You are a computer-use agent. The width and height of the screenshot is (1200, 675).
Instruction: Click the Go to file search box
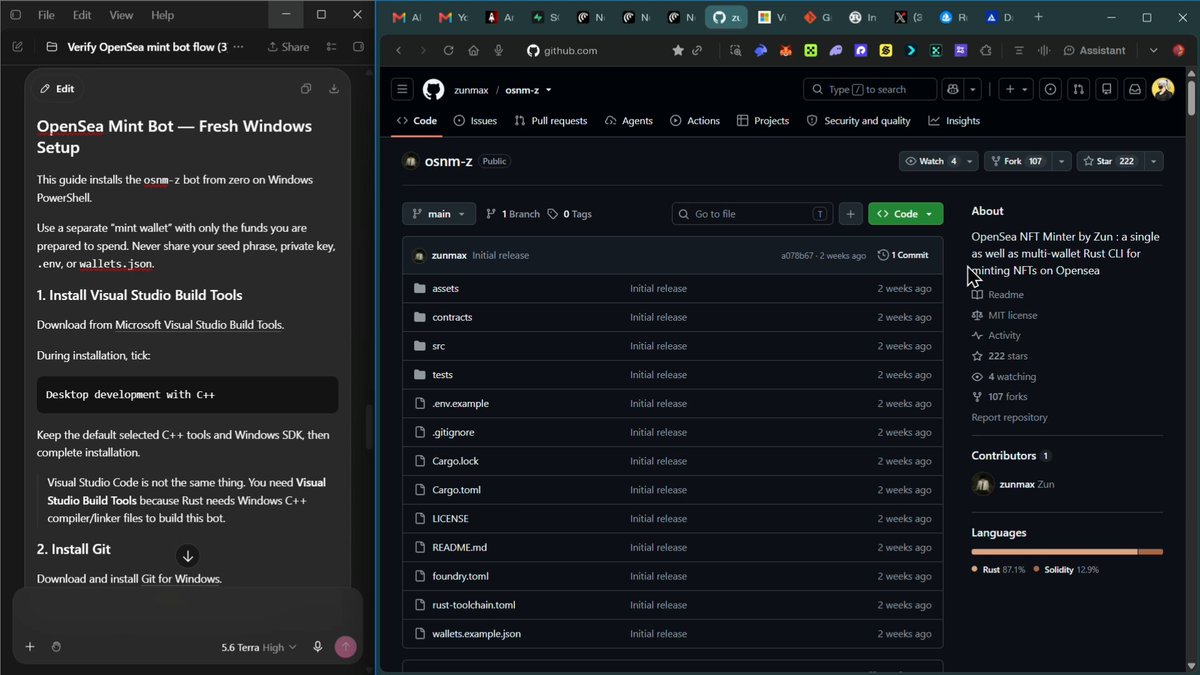tap(752, 214)
